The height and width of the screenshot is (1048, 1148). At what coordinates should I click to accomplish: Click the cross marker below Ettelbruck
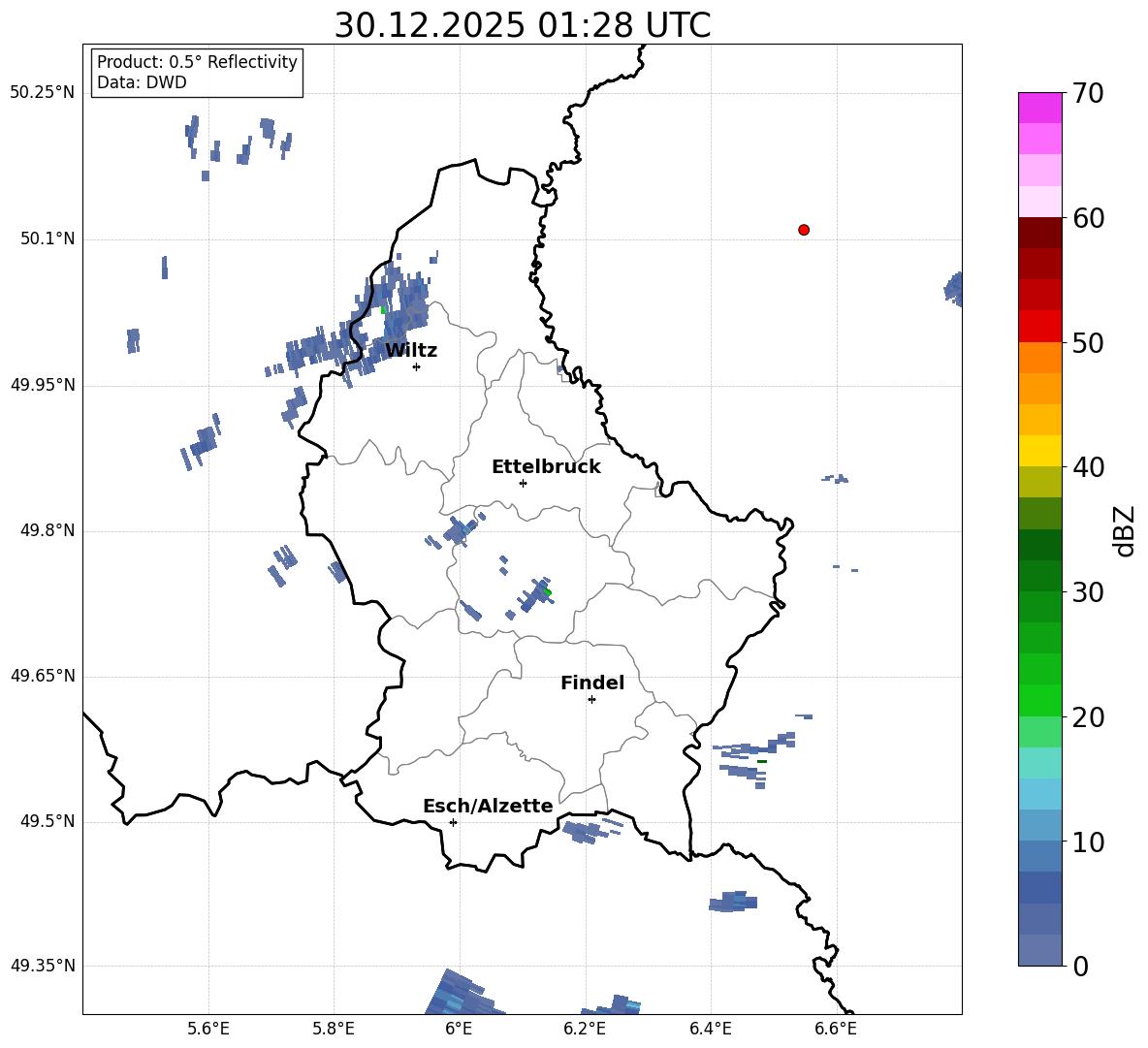(523, 483)
